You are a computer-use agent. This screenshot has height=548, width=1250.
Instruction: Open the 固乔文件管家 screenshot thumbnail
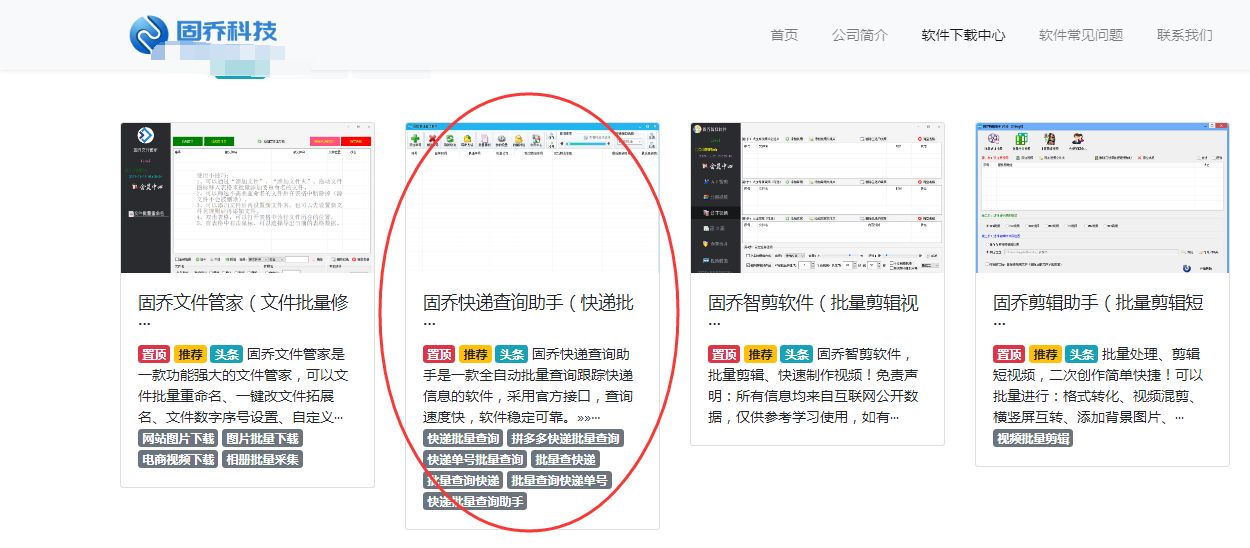pos(247,198)
